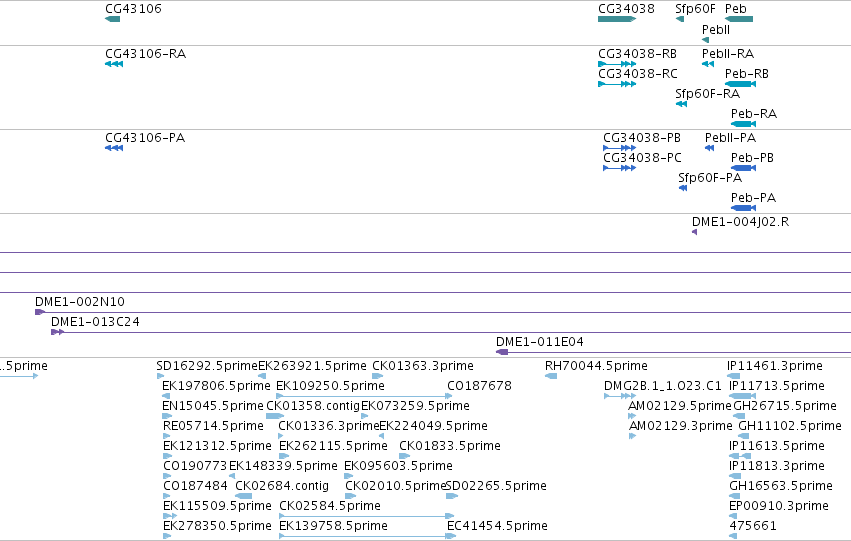
Task: Click the CK01358.contig label
Action: pyautogui.click(x=313, y=406)
